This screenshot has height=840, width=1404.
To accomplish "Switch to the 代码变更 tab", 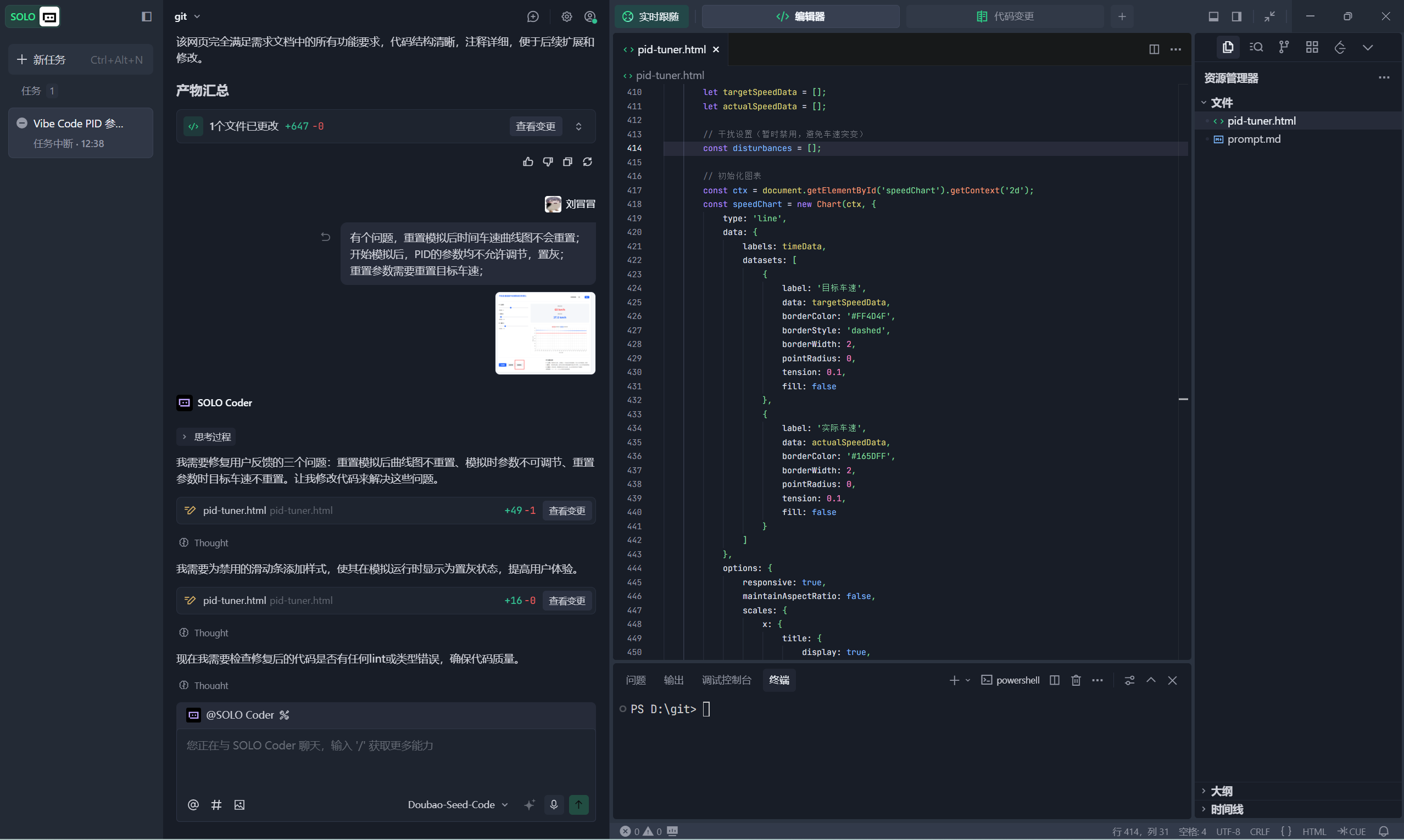I will 1005,16.
